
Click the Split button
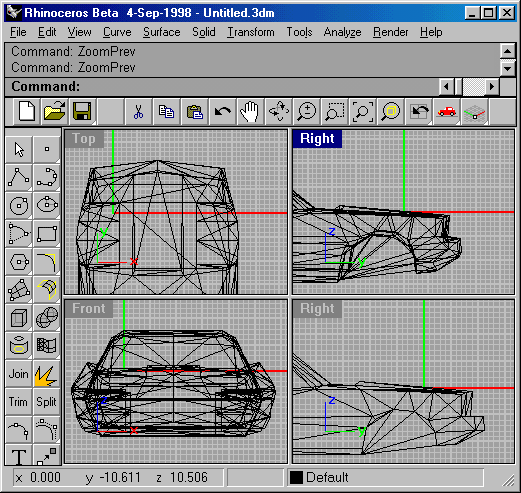pyautogui.click(x=47, y=402)
